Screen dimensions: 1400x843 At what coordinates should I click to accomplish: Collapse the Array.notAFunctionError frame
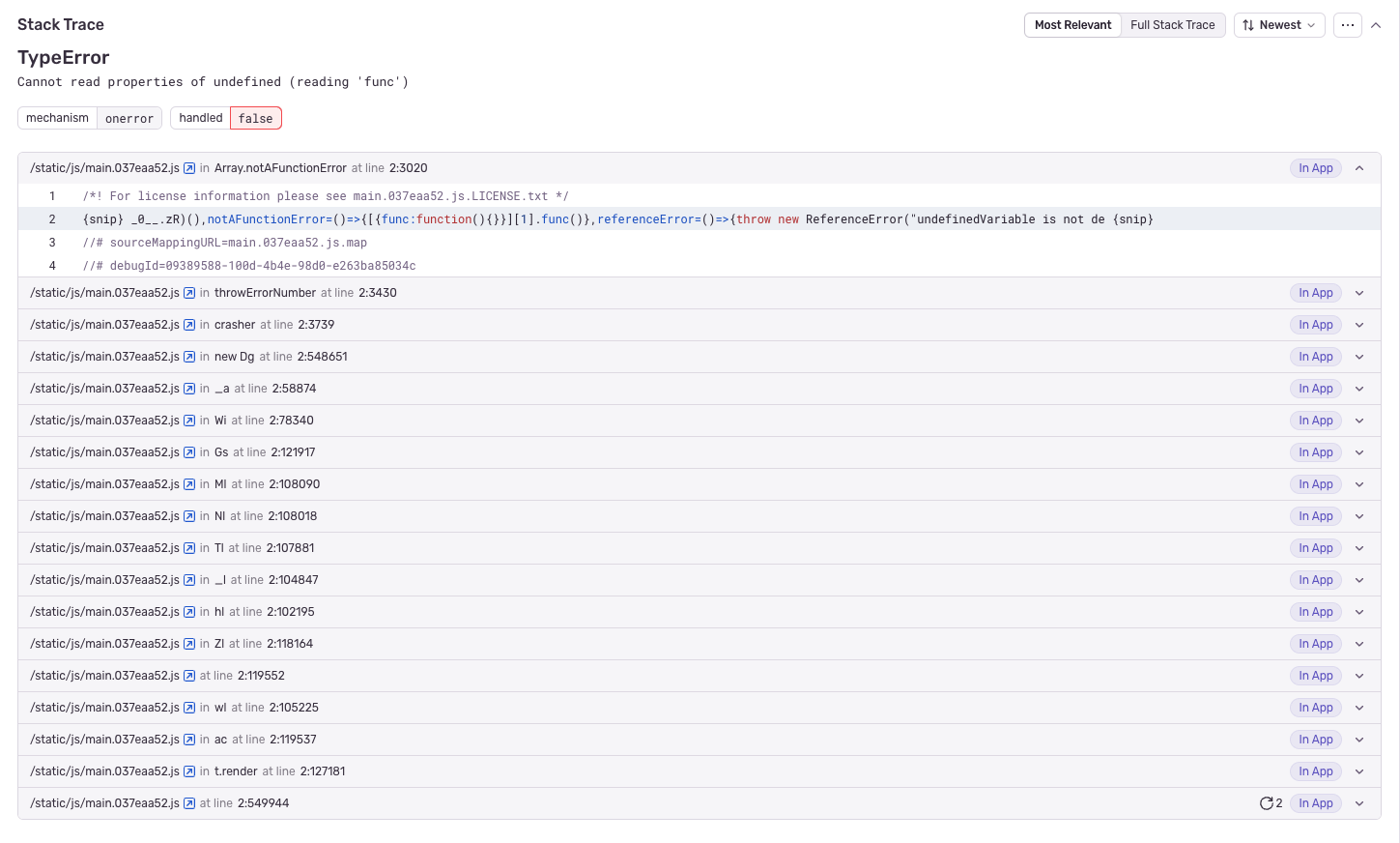[1358, 167]
